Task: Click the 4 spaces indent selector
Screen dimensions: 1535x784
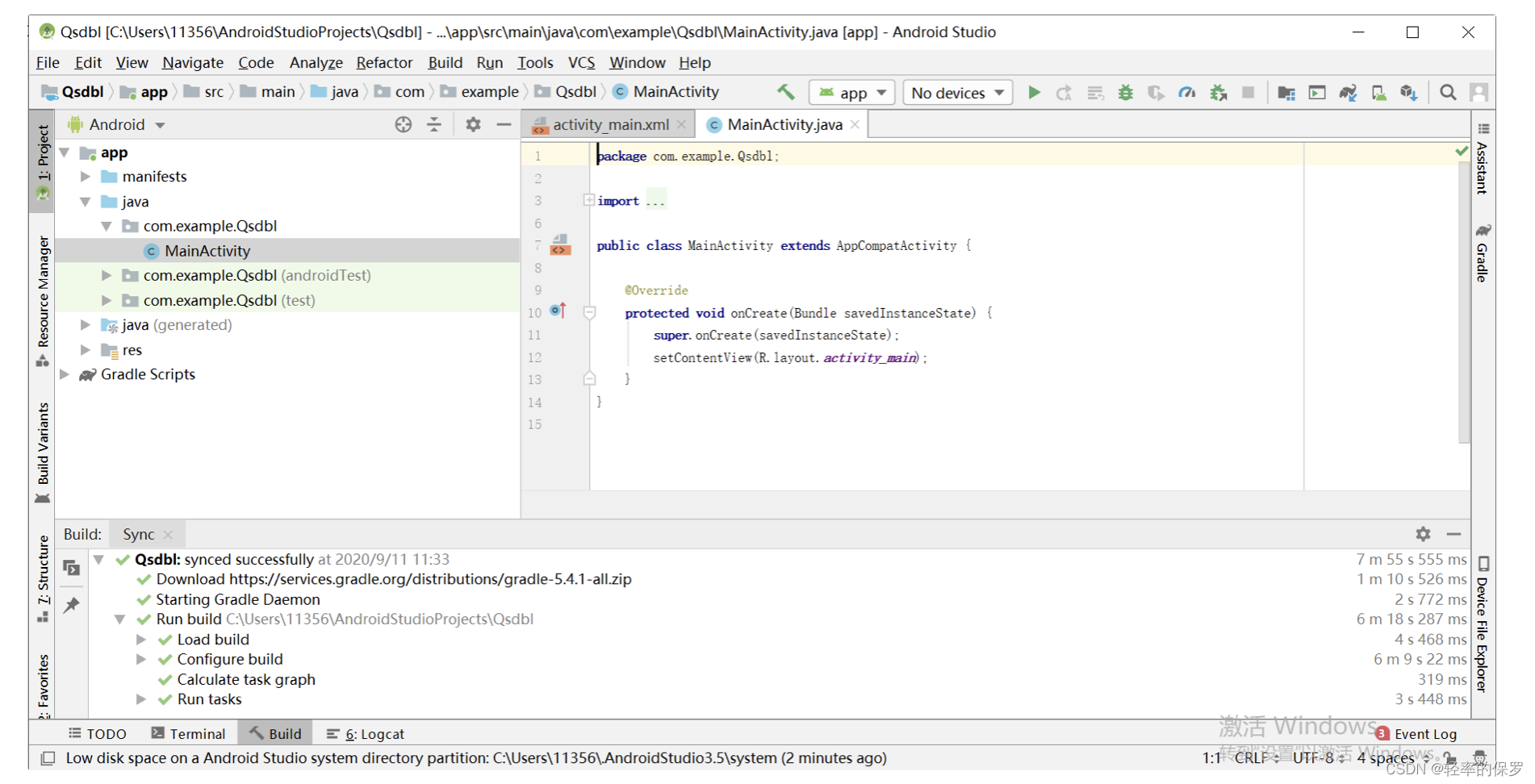Action: (1393, 757)
